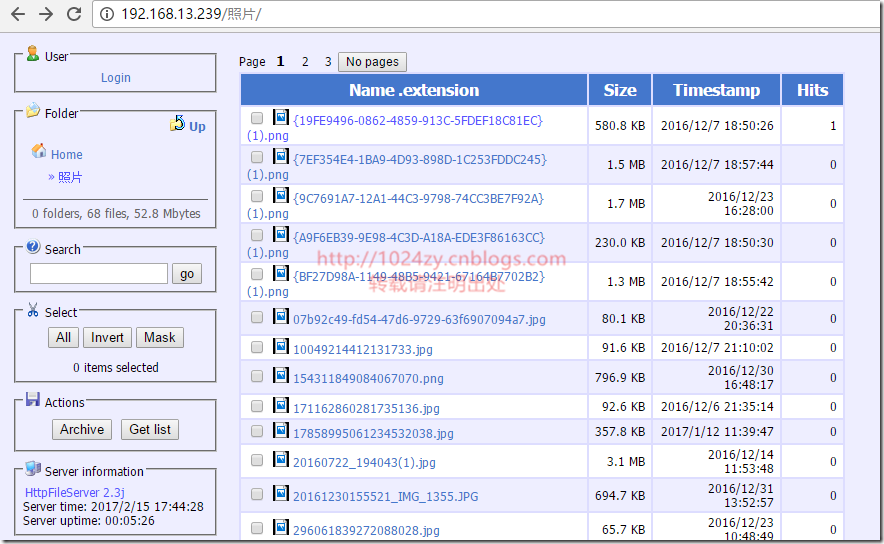This screenshot has height=544, width=884.
Task: Click the Up link in Folder panel
Action: point(197,127)
